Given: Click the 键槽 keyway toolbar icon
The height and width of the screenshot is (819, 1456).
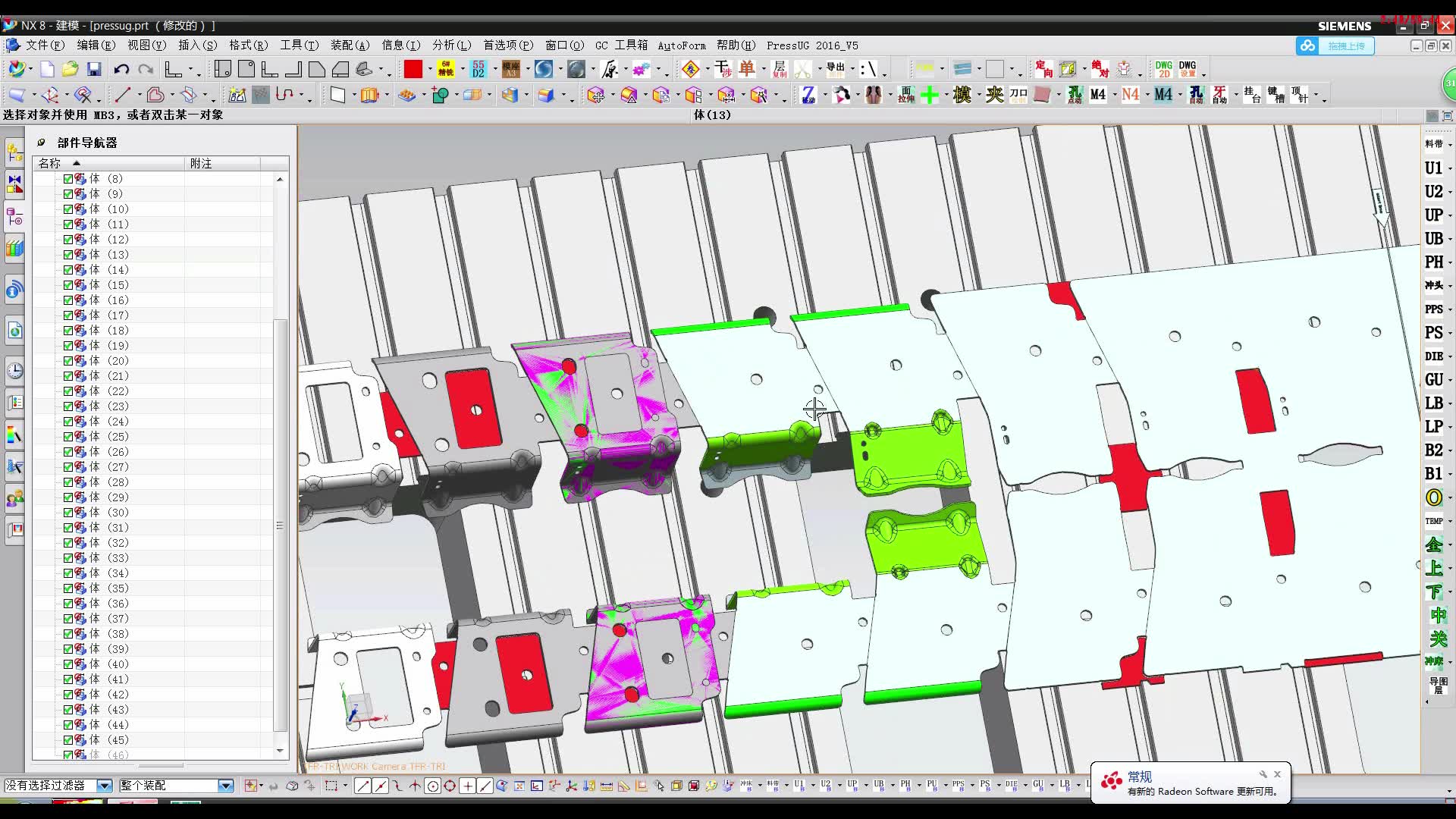Looking at the screenshot, I should (x=1275, y=95).
